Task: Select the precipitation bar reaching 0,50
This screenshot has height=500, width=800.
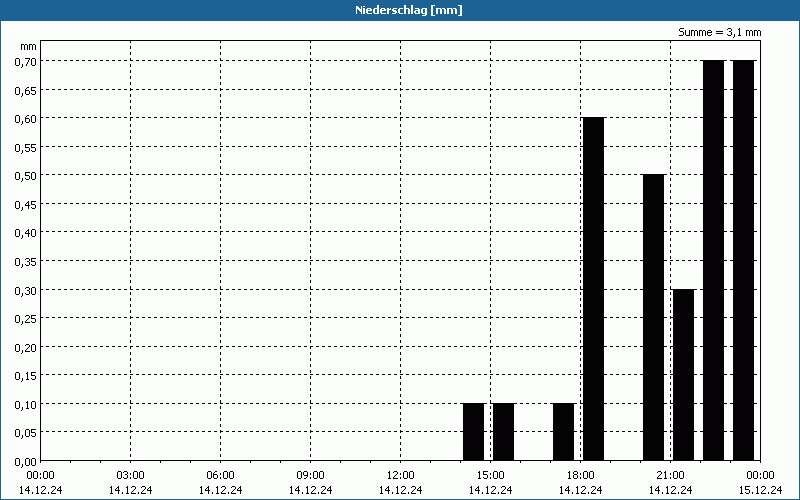Action: pos(654,318)
